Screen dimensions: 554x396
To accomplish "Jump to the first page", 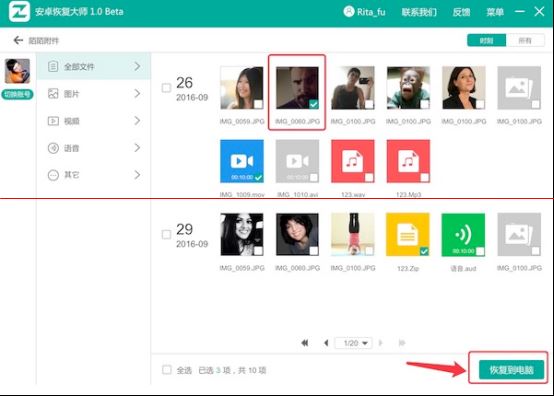I will coord(305,343).
